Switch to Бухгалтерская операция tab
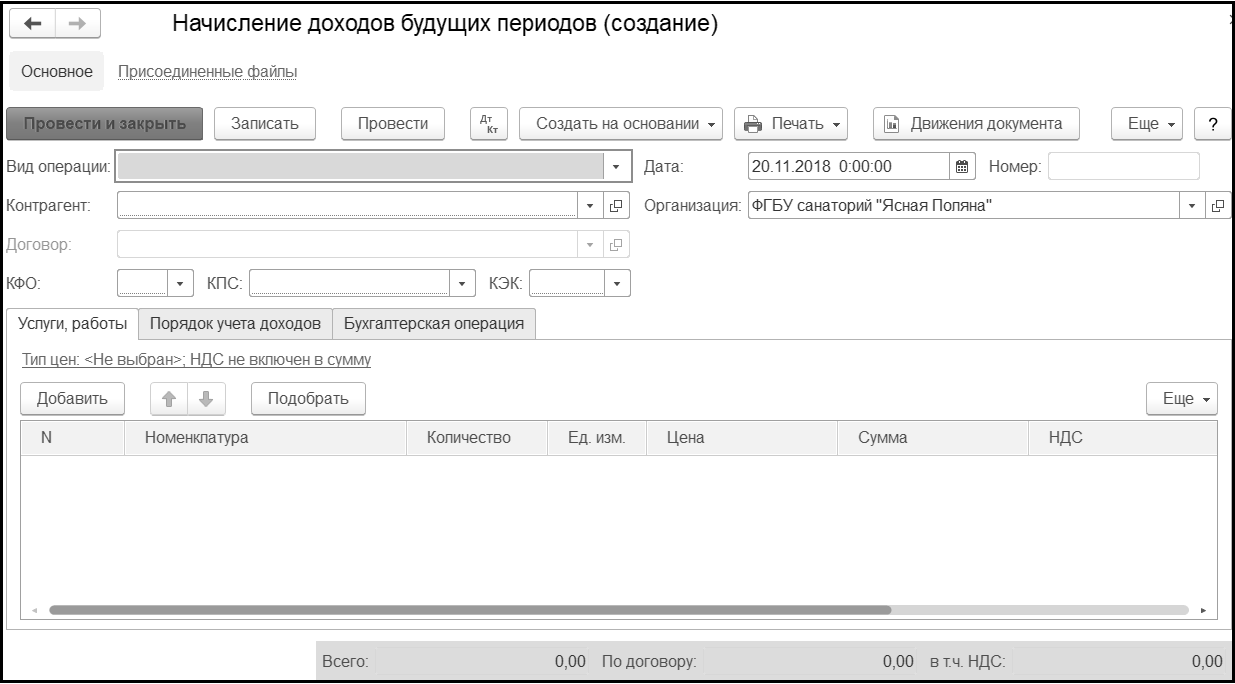The height and width of the screenshot is (684, 1235). tap(433, 324)
